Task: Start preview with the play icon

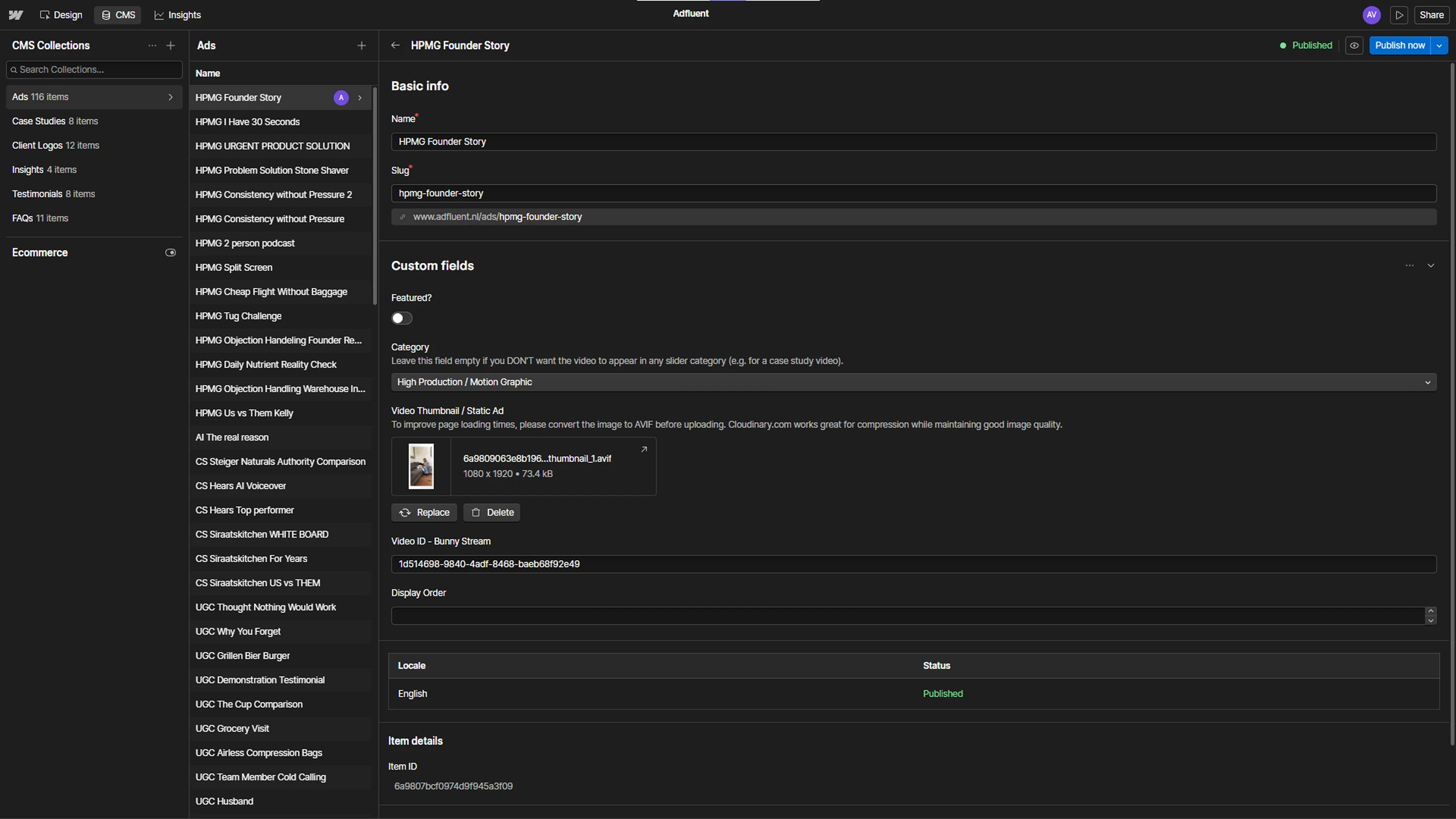Action: tap(1399, 15)
